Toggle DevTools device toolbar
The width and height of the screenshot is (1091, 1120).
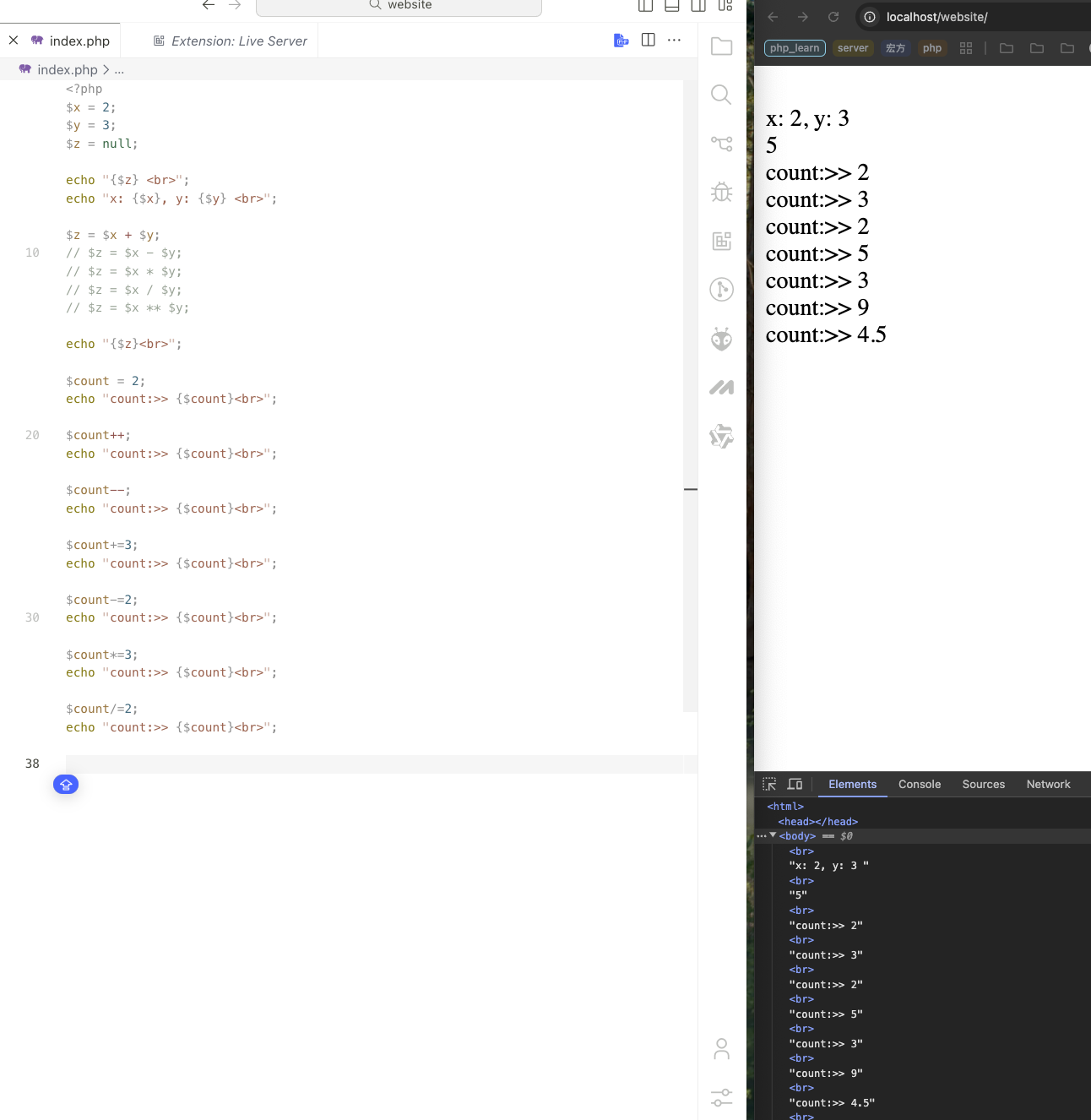click(x=795, y=784)
